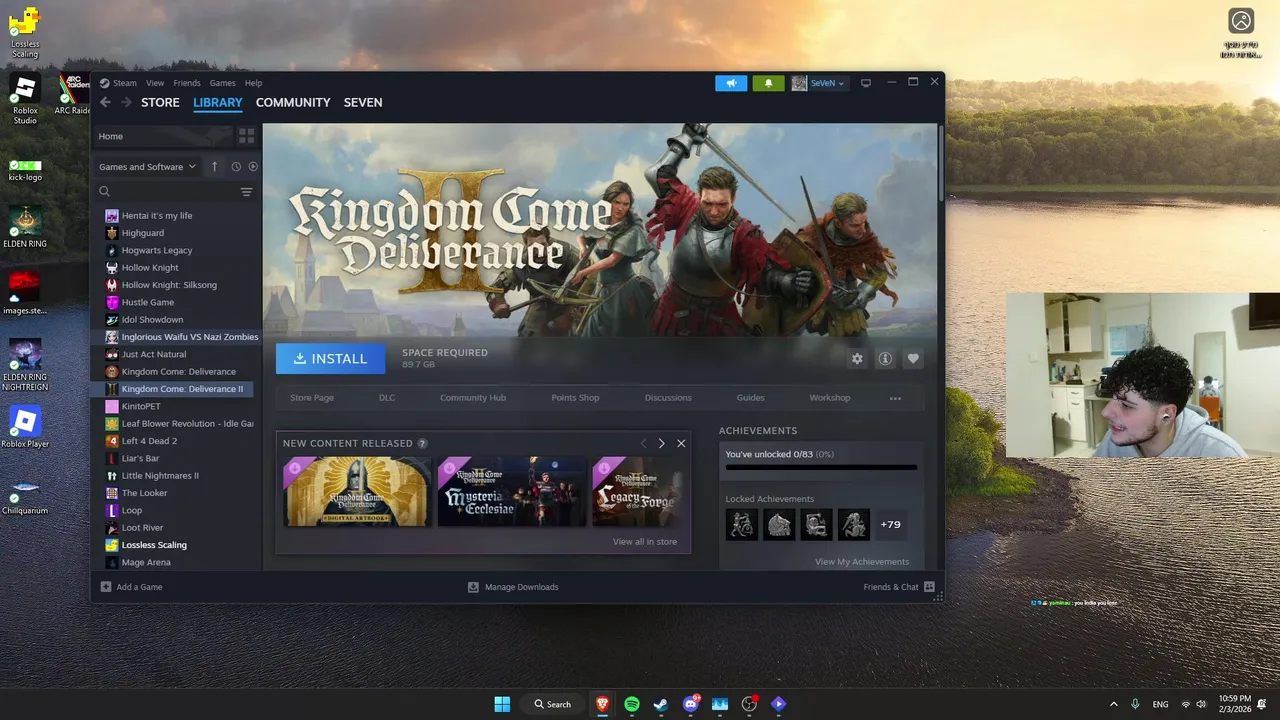Screen dimensions: 1280x720
Task: Select Hollow Knight: Silksong in library list
Action: click(x=169, y=285)
